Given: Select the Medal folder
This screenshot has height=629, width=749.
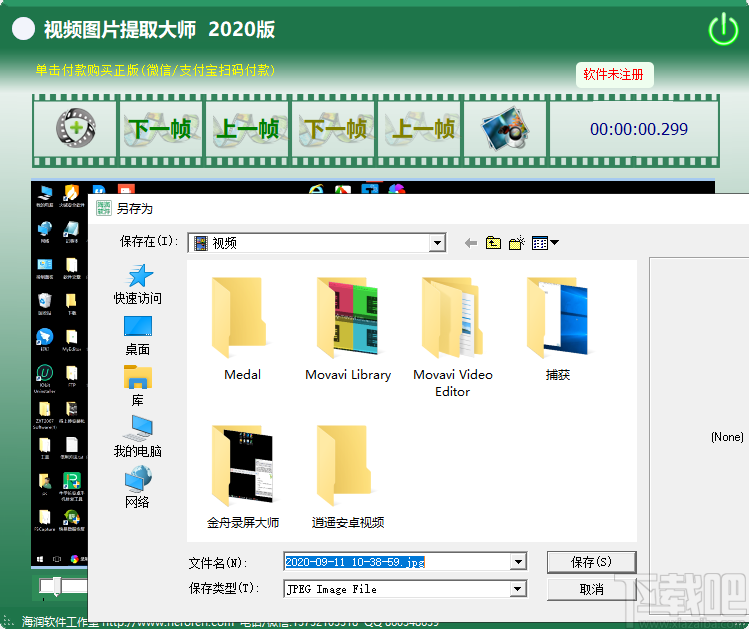Looking at the screenshot, I should coord(242,329).
